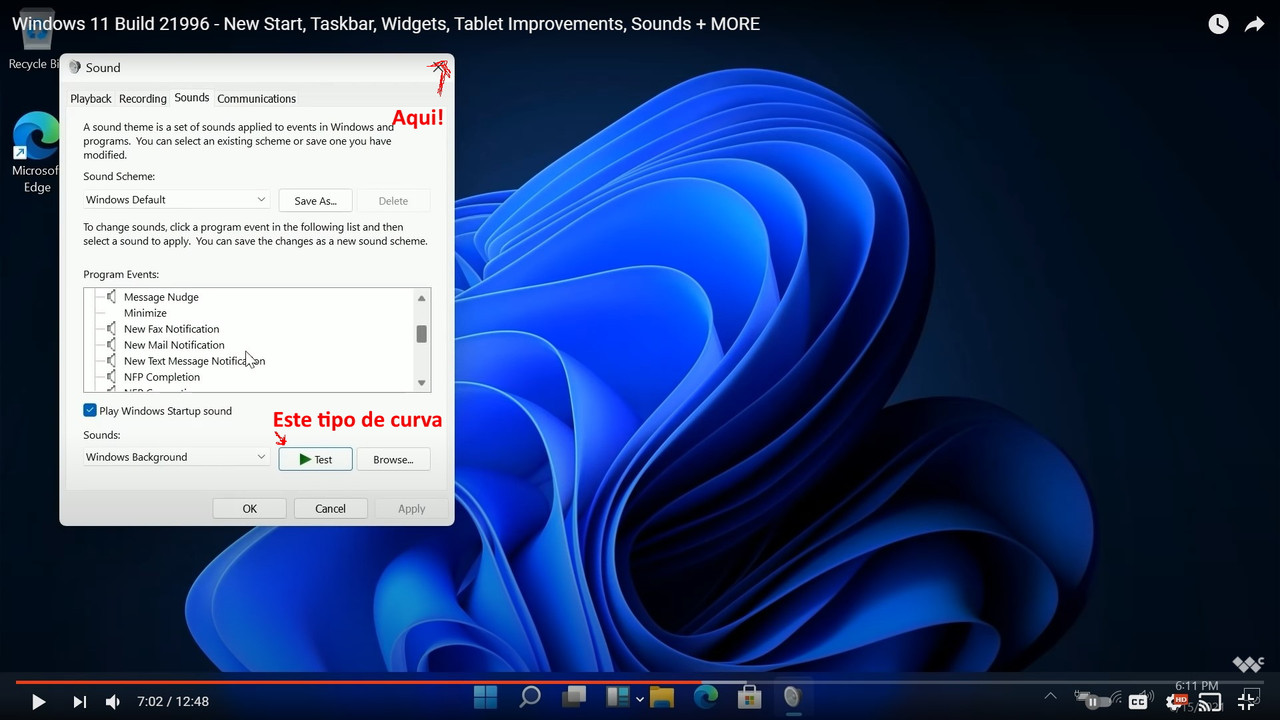Share the video via the arrow icon
The image size is (1280, 720).
click(1254, 25)
